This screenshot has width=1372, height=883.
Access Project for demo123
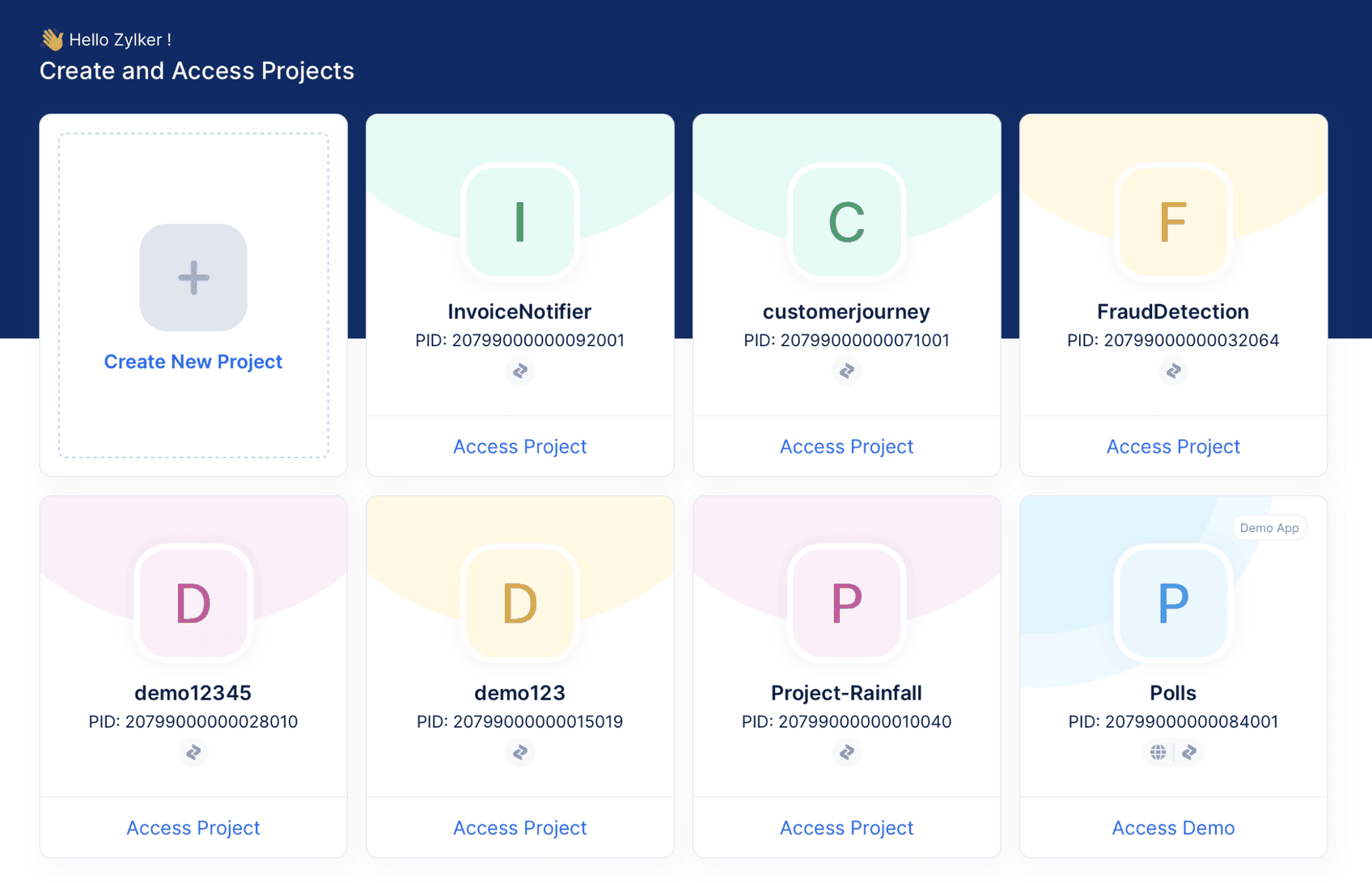click(520, 828)
